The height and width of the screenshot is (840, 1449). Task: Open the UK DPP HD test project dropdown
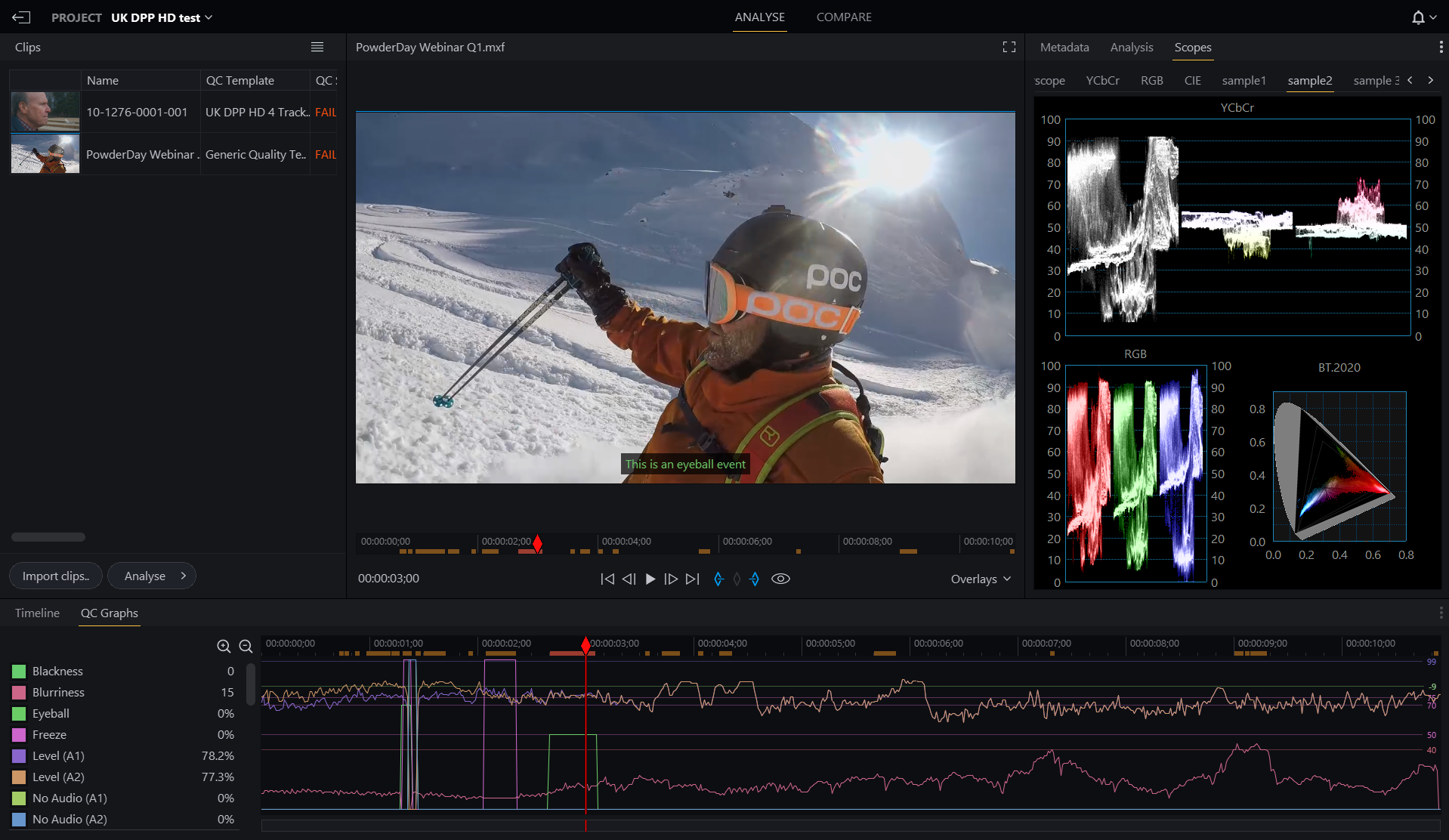click(162, 17)
